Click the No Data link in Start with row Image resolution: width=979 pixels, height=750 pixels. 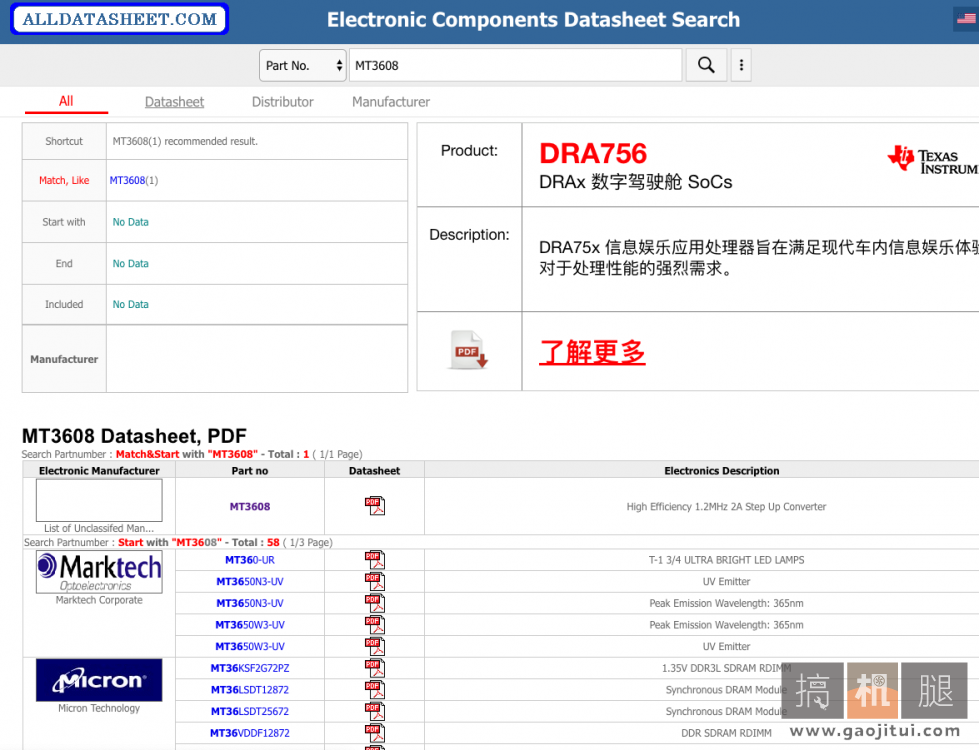[x=130, y=222]
